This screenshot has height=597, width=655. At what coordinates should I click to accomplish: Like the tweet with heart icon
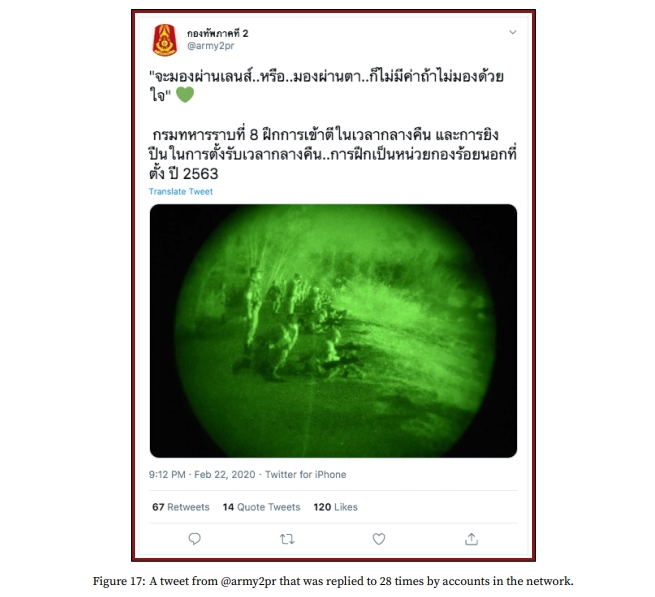coord(379,539)
